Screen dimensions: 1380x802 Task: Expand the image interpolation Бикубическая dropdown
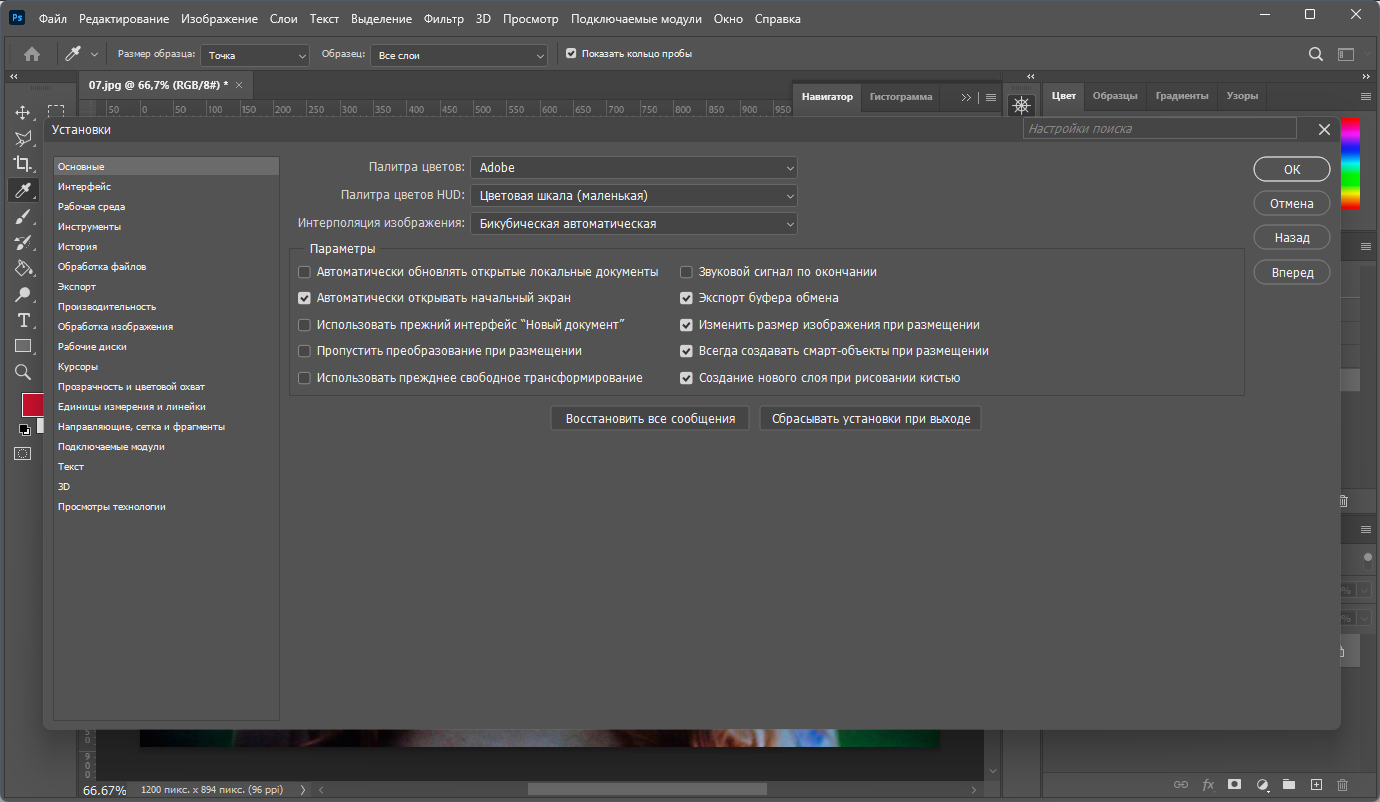[634, 224]
